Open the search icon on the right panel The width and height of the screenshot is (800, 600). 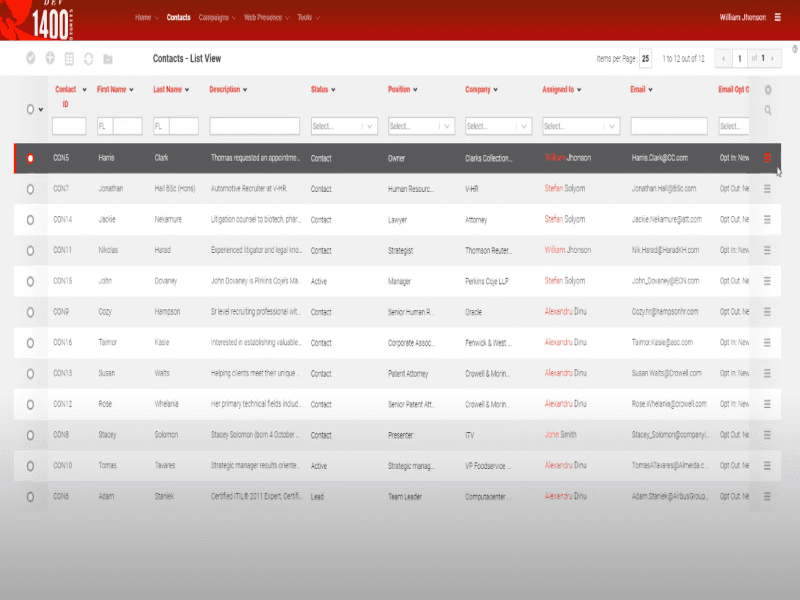(768, 110)
